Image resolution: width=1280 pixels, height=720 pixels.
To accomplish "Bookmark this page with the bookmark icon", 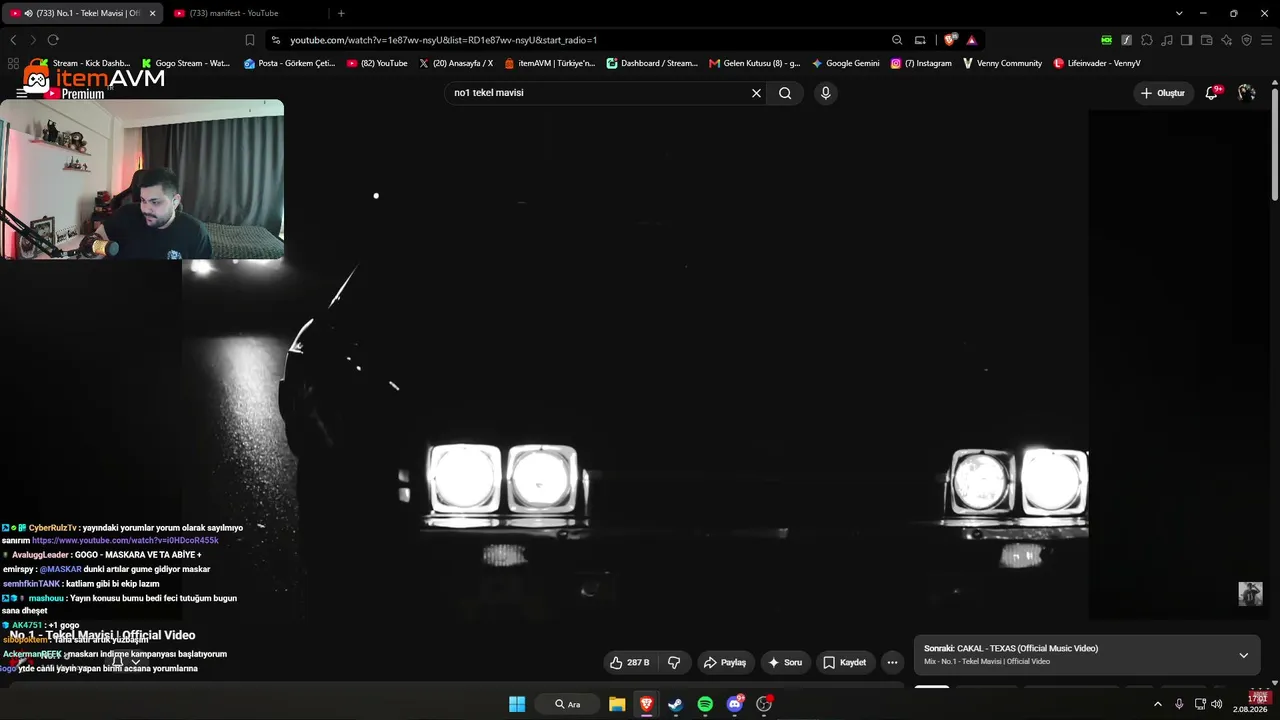I will (x=250, y=40).
